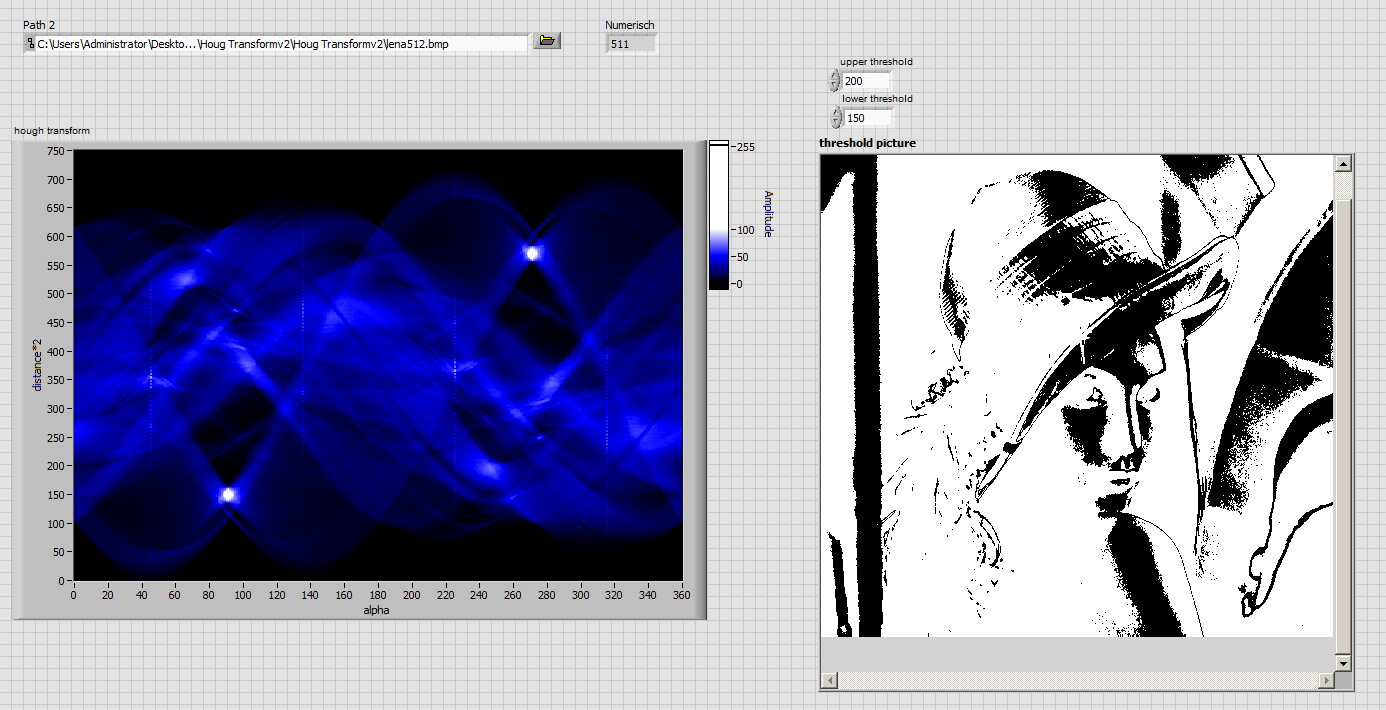Click the 'upper threshold' label
The width and height of the screenshot is (1386, 710).
pos(876,62)
